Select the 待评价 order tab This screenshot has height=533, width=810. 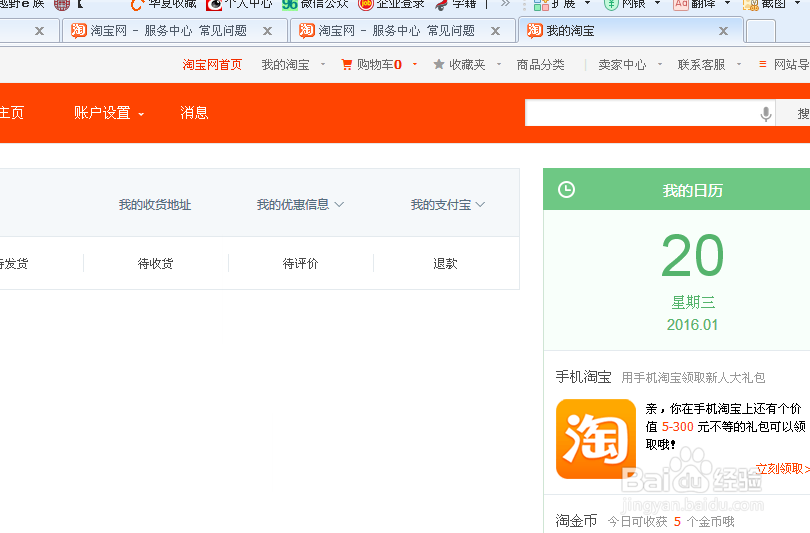point(301,263)
